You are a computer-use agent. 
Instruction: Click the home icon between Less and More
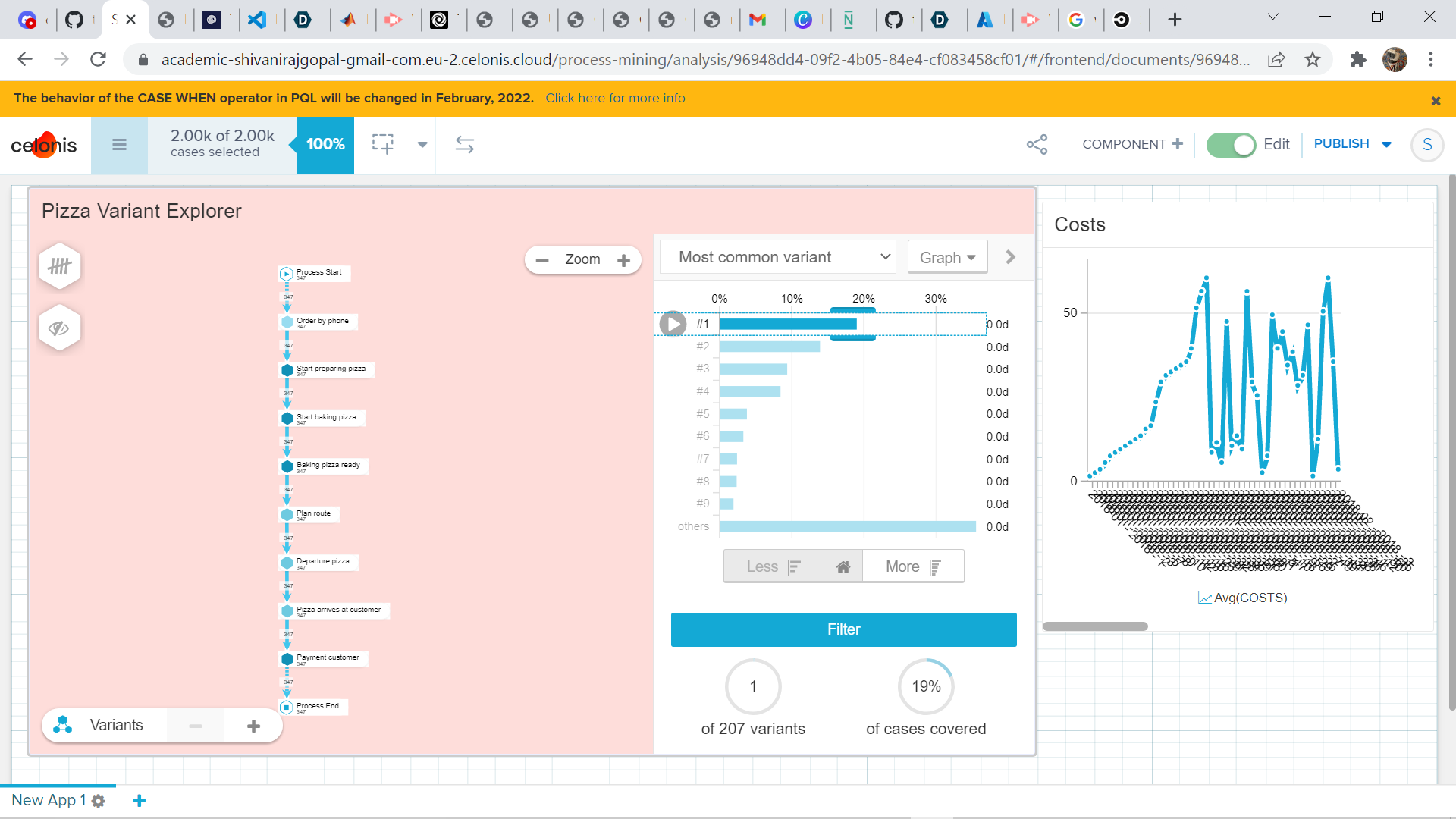point(843,566)
